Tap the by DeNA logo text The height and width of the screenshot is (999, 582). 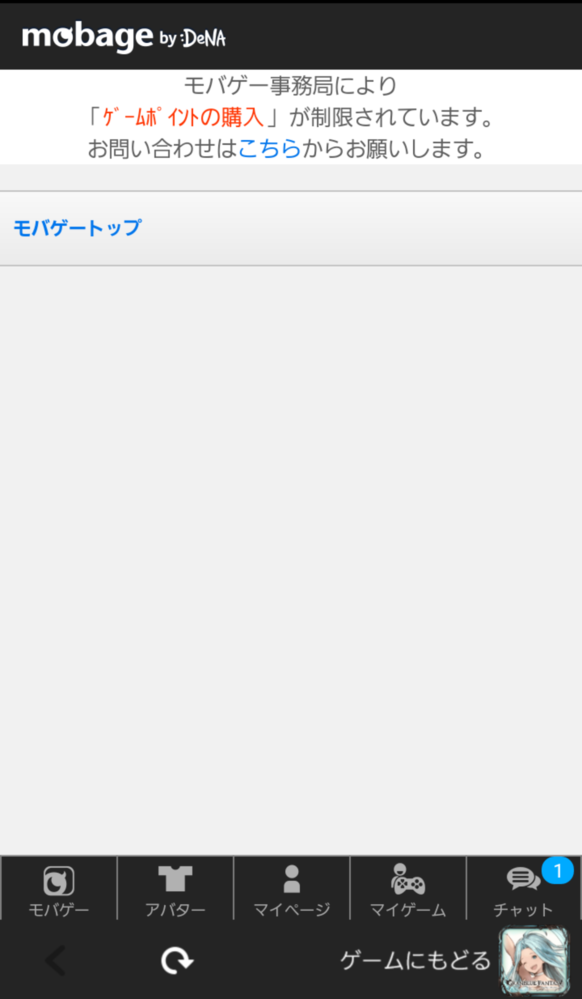click(x=193, y=39)
